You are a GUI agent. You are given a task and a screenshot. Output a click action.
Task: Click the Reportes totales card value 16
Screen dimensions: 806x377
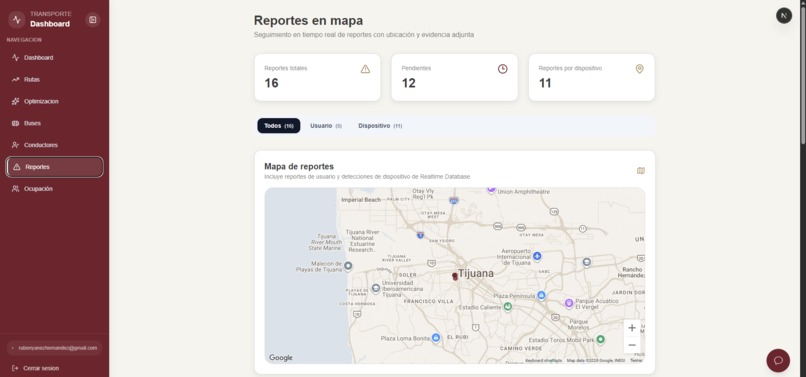pyautogui.click(x=271, y=83)
